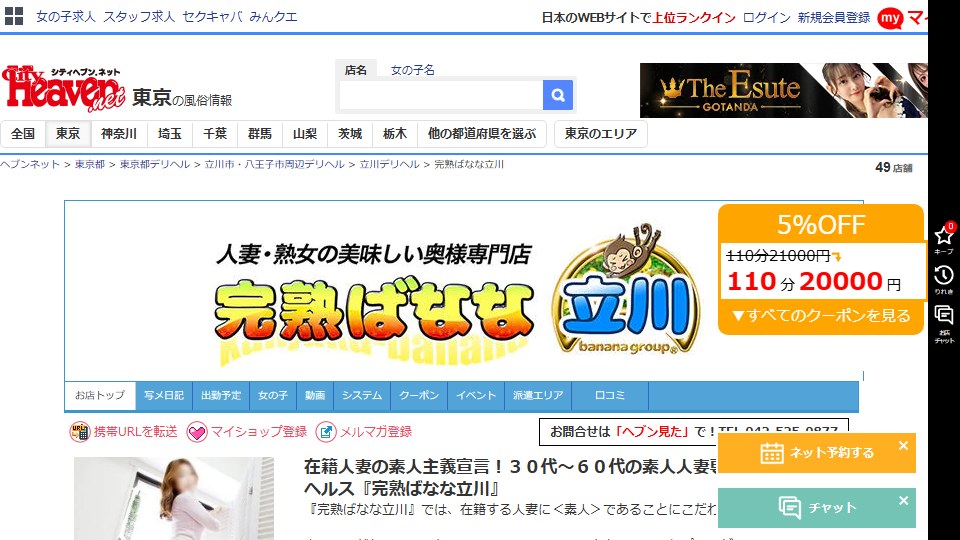Click the star Keep icon in sidebar

click(x=943, y=238)
